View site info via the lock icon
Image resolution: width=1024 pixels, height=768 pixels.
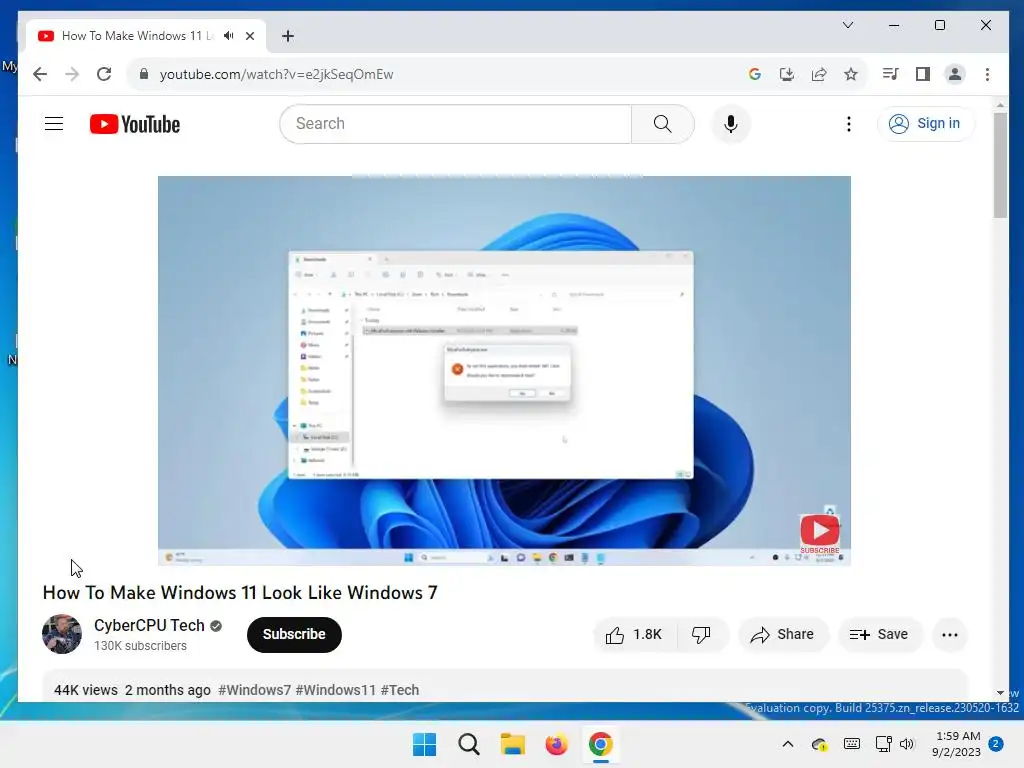[x=144, y=74]
